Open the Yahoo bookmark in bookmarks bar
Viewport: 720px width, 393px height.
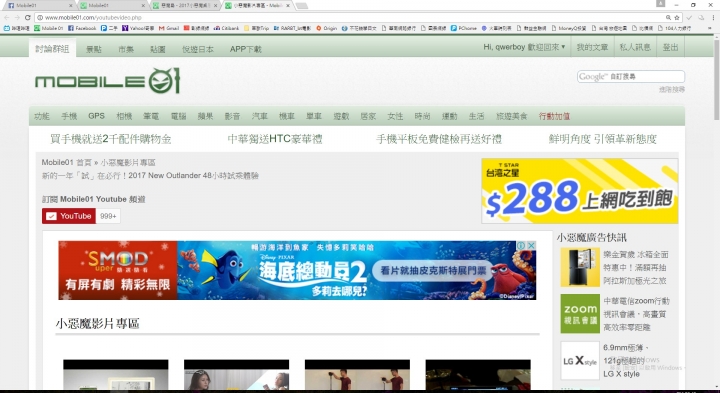(138, 28)
